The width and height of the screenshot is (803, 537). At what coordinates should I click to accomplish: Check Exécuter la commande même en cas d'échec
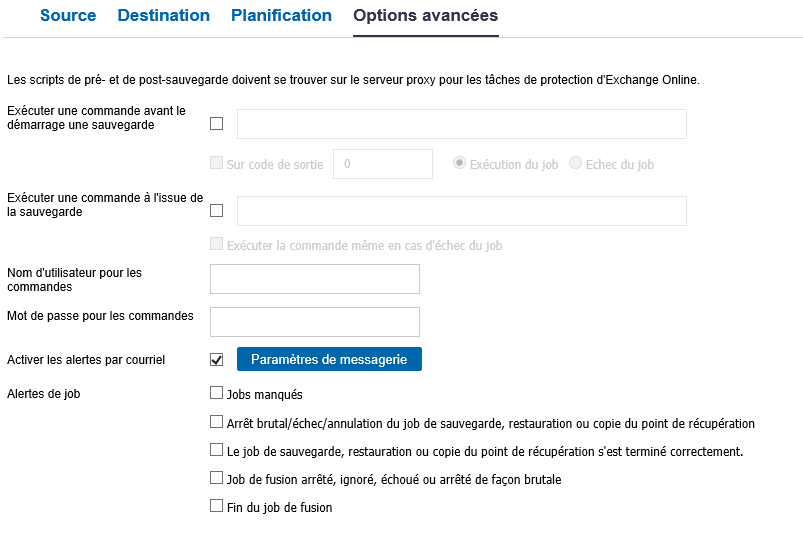click(217, 244)
